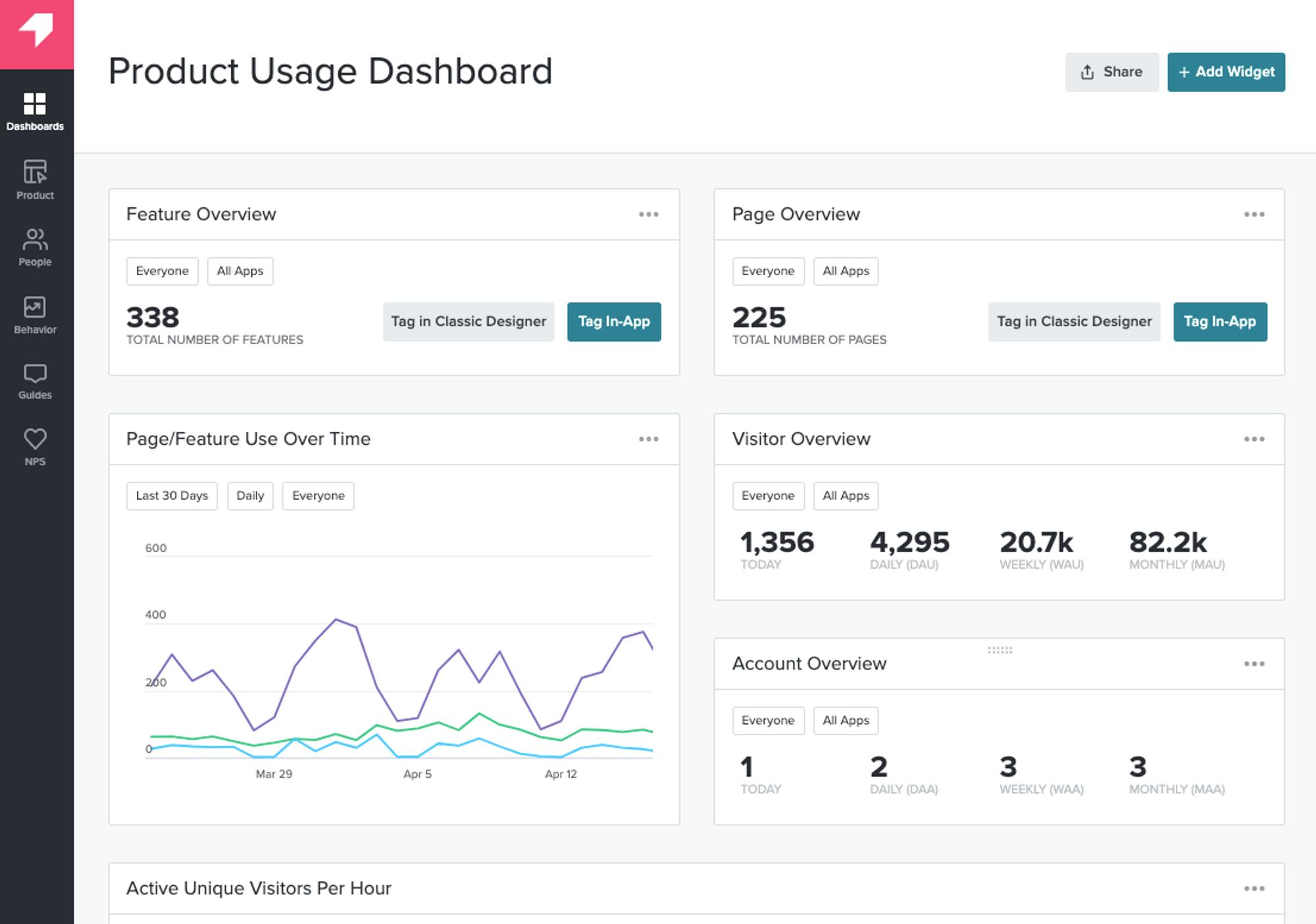Click Tag In-App in Feature Overview
Screen dimensions: 1316x924
pos(614,322)
